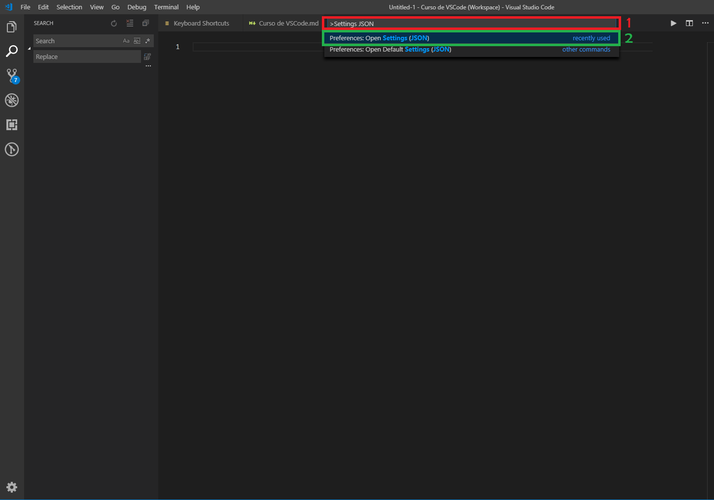Image resolution: width=714 pixels, height=500 pixels.
Task: Open the Edit menu
Action: point(43,7)
